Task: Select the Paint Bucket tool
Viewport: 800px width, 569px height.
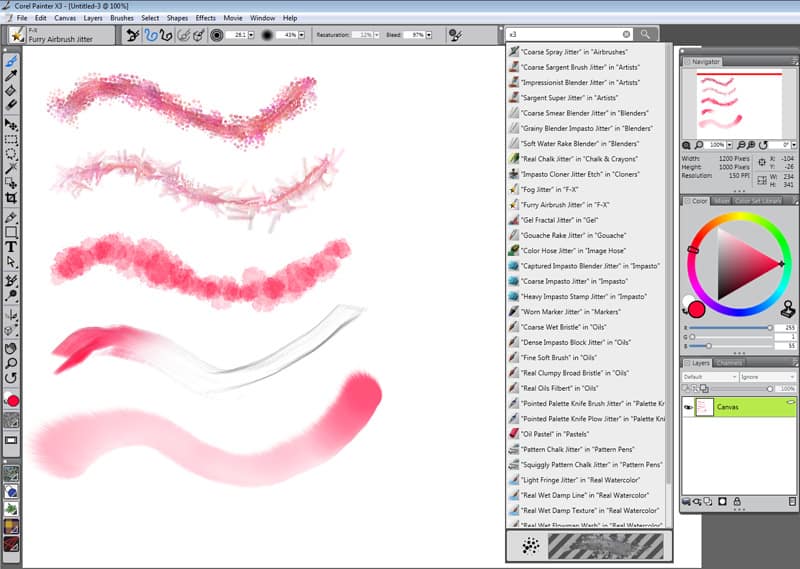Action: [x=11, y=90]
